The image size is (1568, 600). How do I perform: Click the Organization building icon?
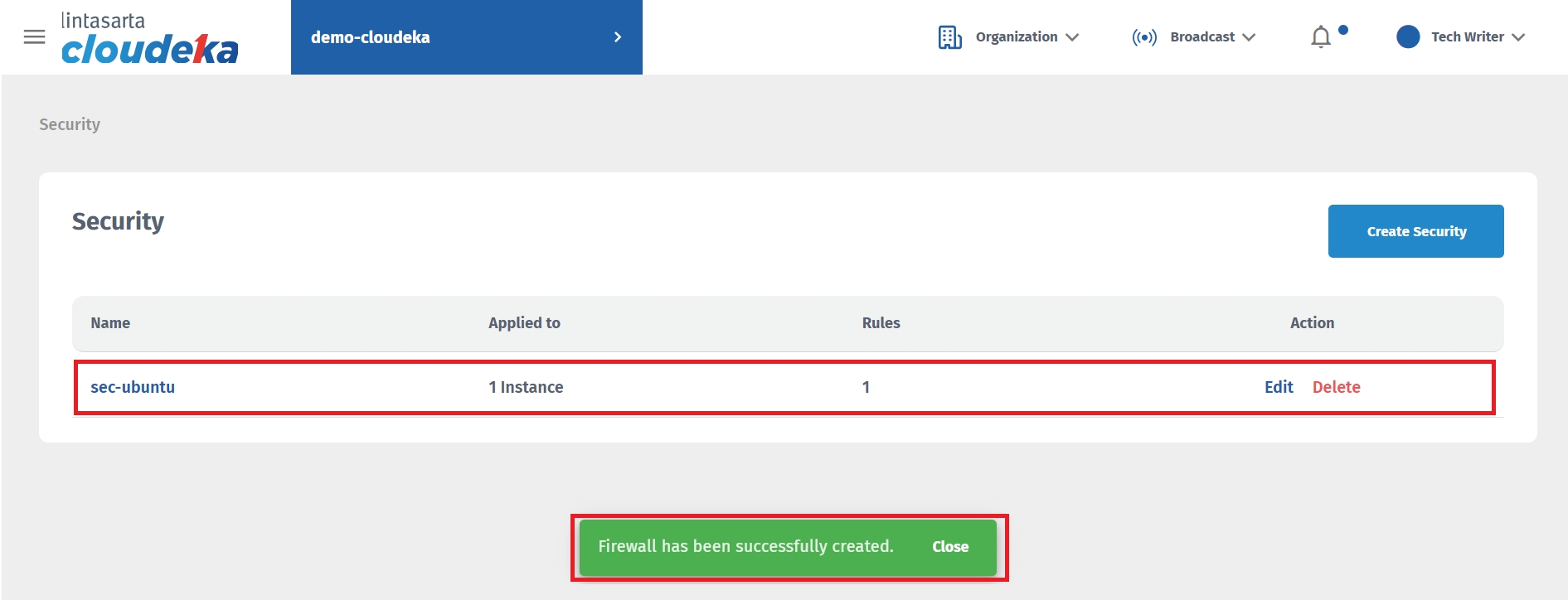point(949,37)
